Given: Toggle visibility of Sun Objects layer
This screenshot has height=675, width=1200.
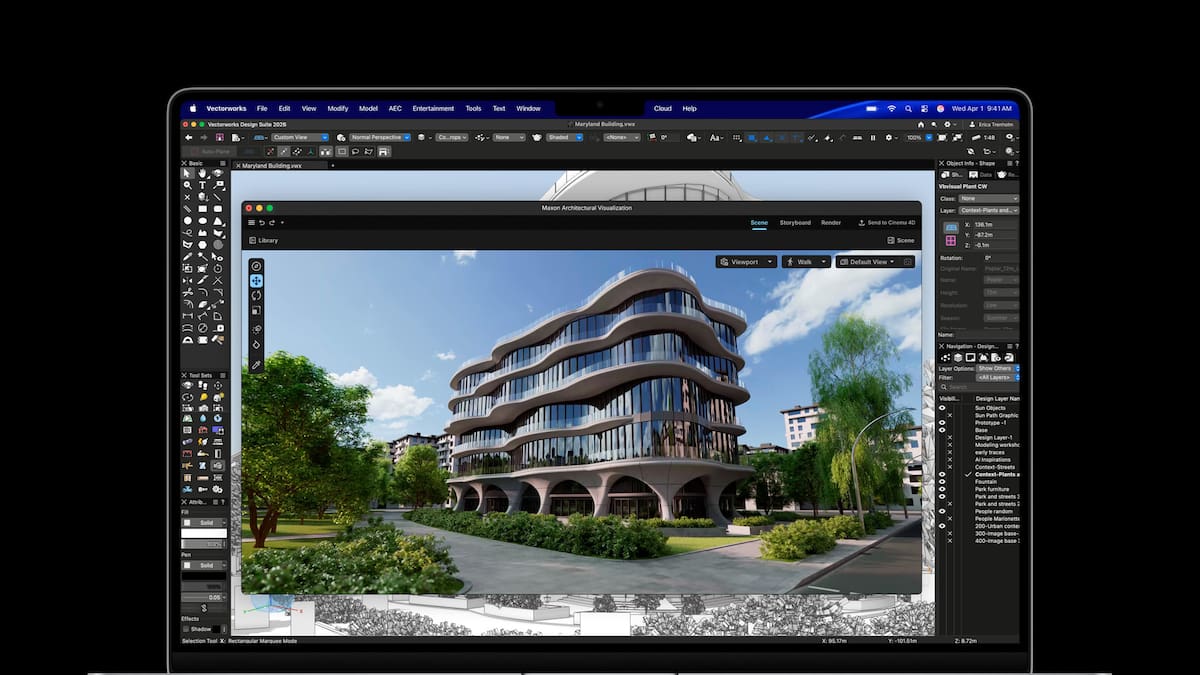Looking at the screenshot, I should pyautogui.click(x=942, y=408).
